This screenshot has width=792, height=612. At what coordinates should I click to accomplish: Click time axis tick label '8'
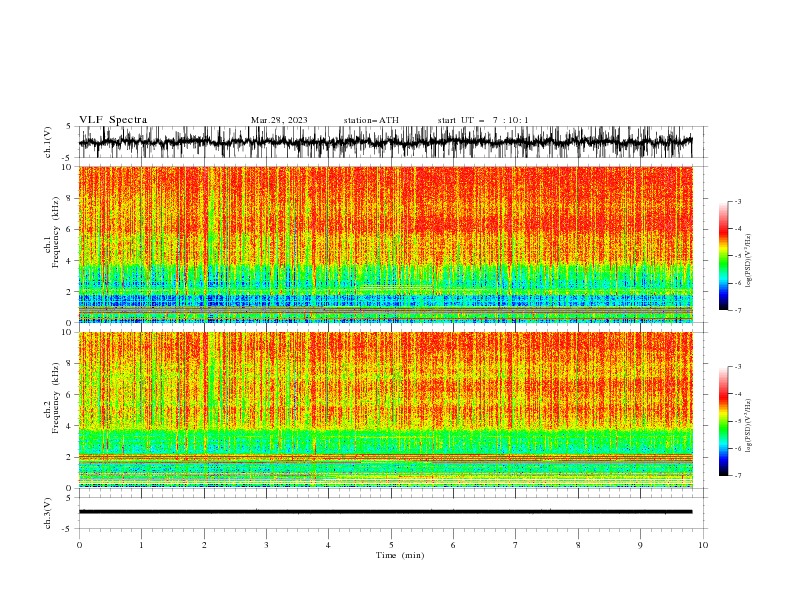[x=578, y=545]
